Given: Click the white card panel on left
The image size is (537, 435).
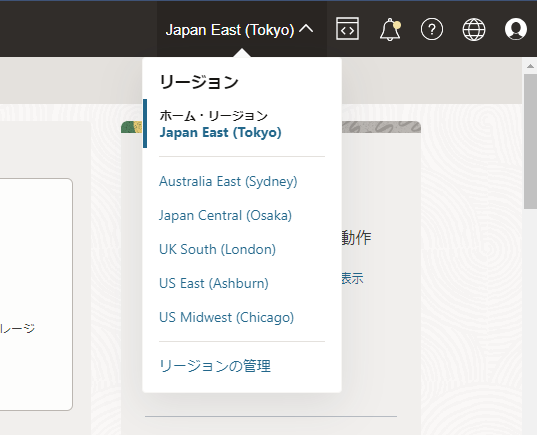Looking at the screenshot, I should 36,294.
